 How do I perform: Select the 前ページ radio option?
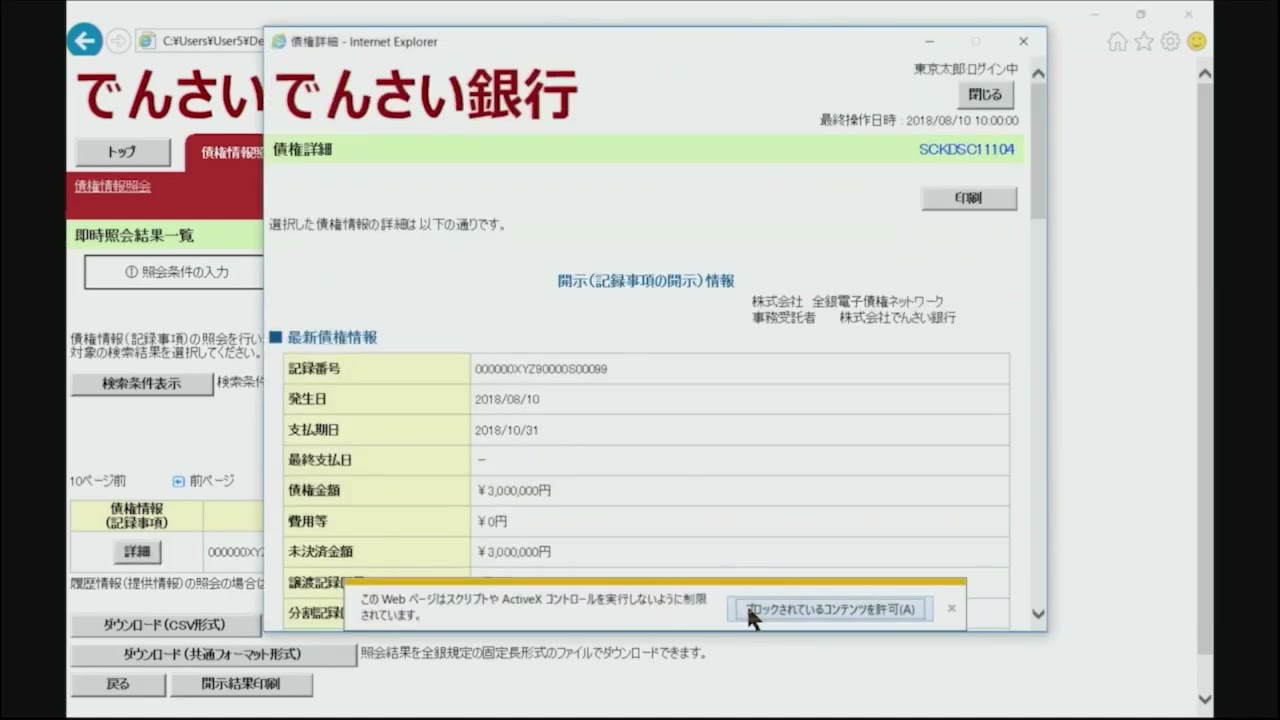(x=177, y=481)
